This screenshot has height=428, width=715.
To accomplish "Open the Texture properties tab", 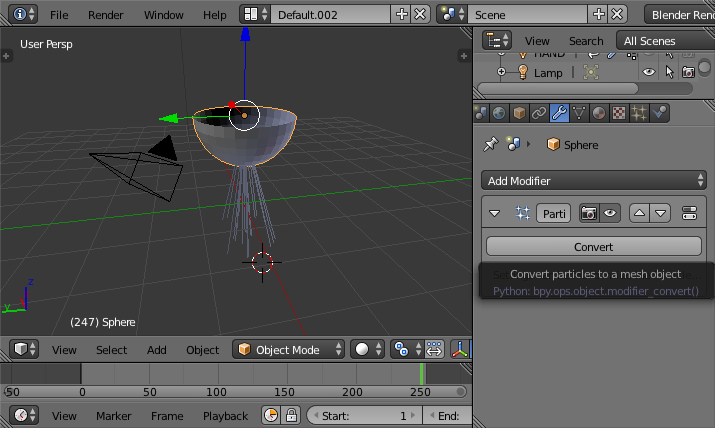I will (619, 113).
